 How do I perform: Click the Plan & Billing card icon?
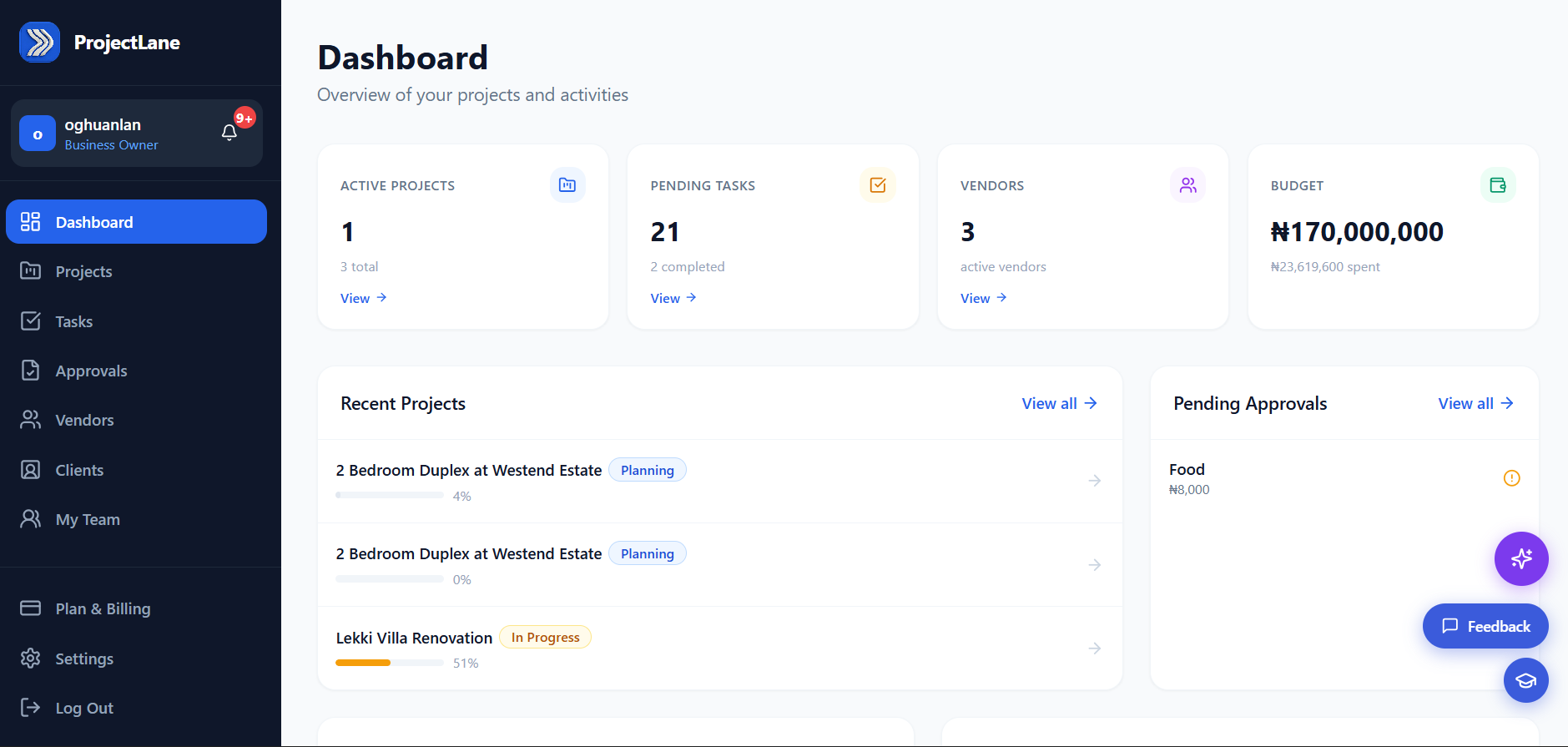[x=31, y=608]
